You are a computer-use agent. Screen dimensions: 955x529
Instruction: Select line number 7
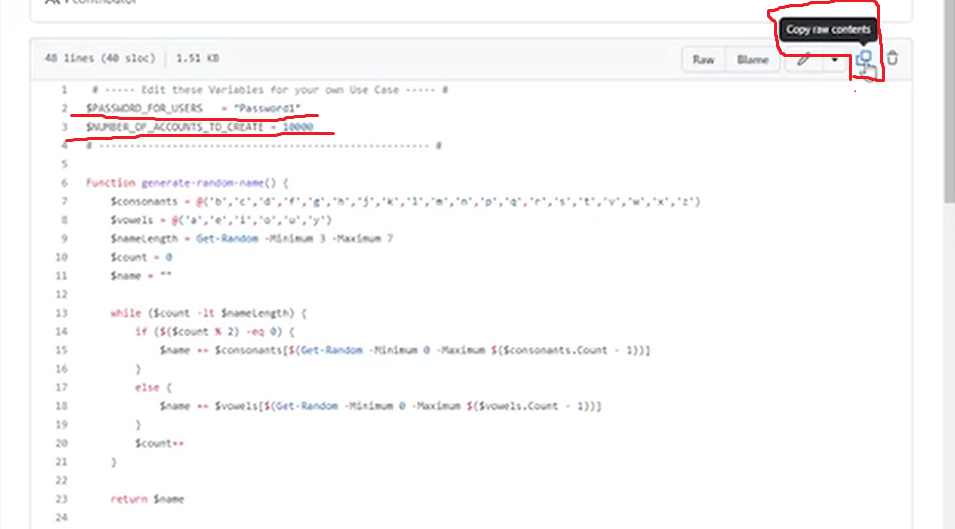click(64, 201)
